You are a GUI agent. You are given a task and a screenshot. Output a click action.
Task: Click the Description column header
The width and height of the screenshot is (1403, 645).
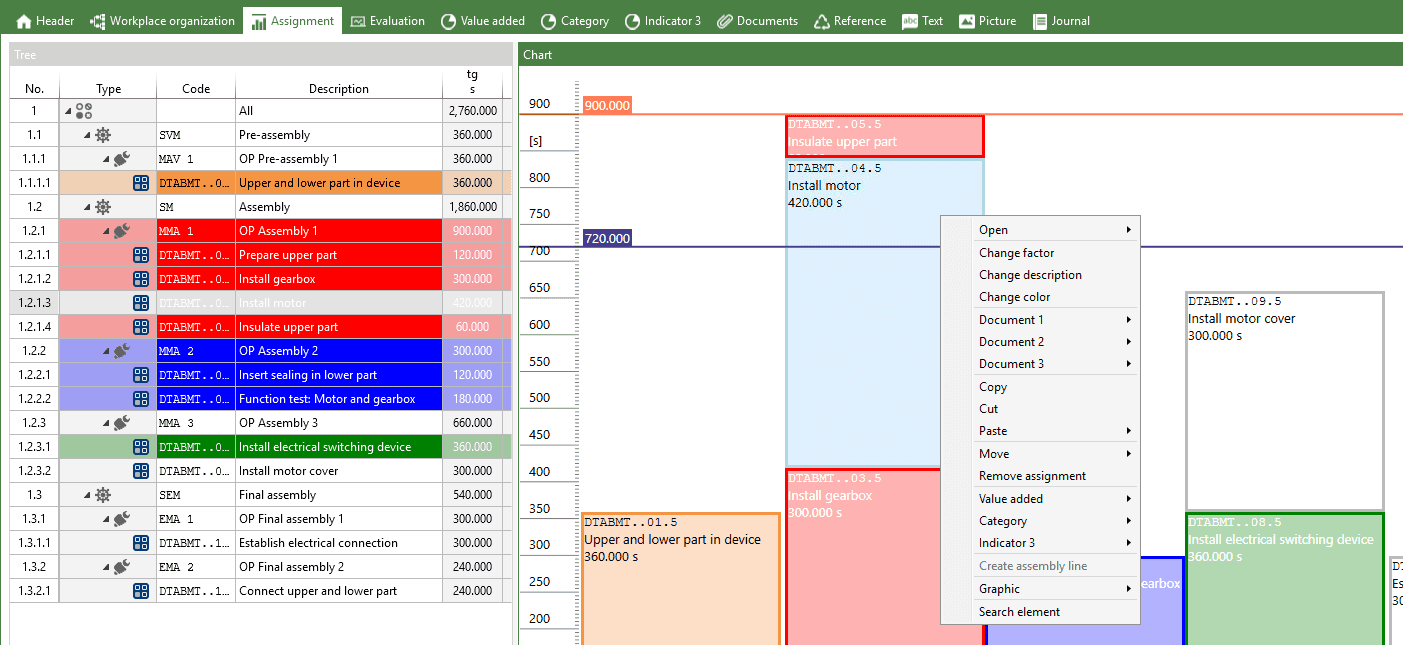tap(338, 89)
